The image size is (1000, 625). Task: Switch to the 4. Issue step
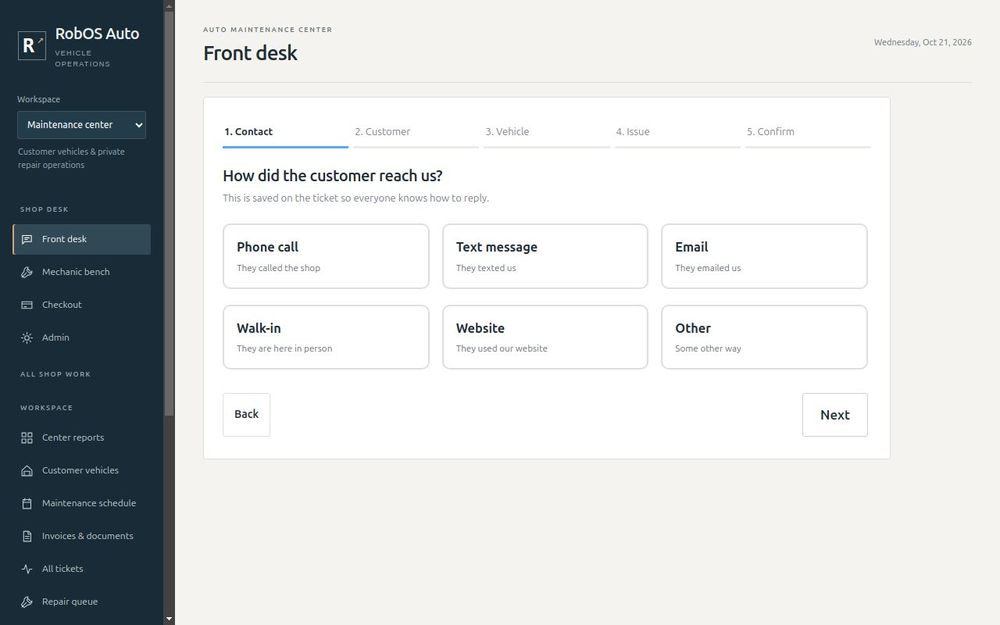(x=677, y=133)
